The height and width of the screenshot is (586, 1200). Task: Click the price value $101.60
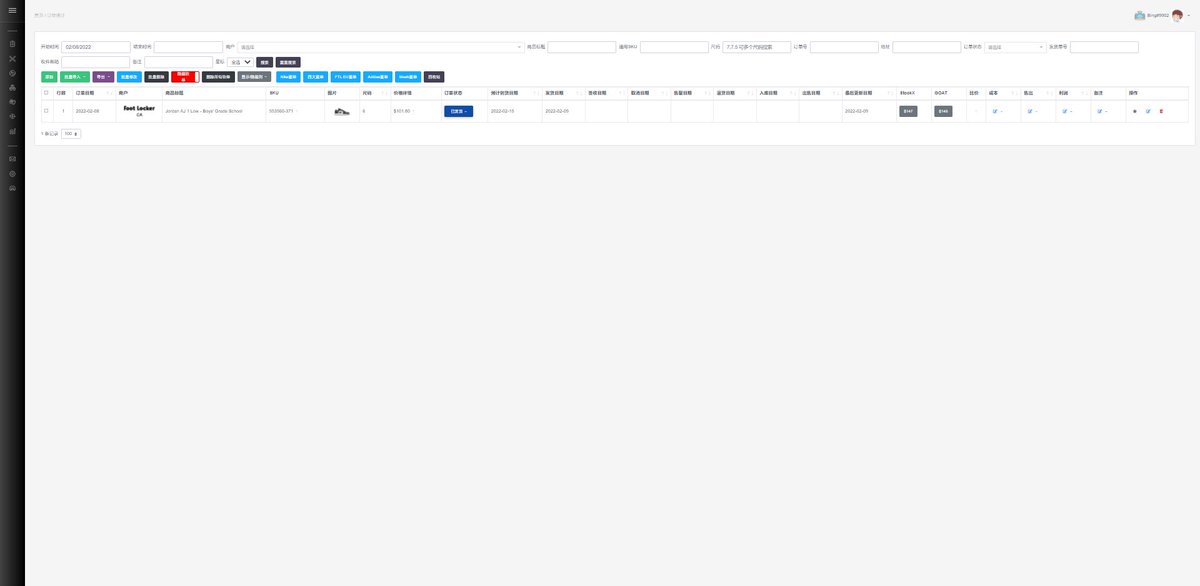[x=402, y=111]
